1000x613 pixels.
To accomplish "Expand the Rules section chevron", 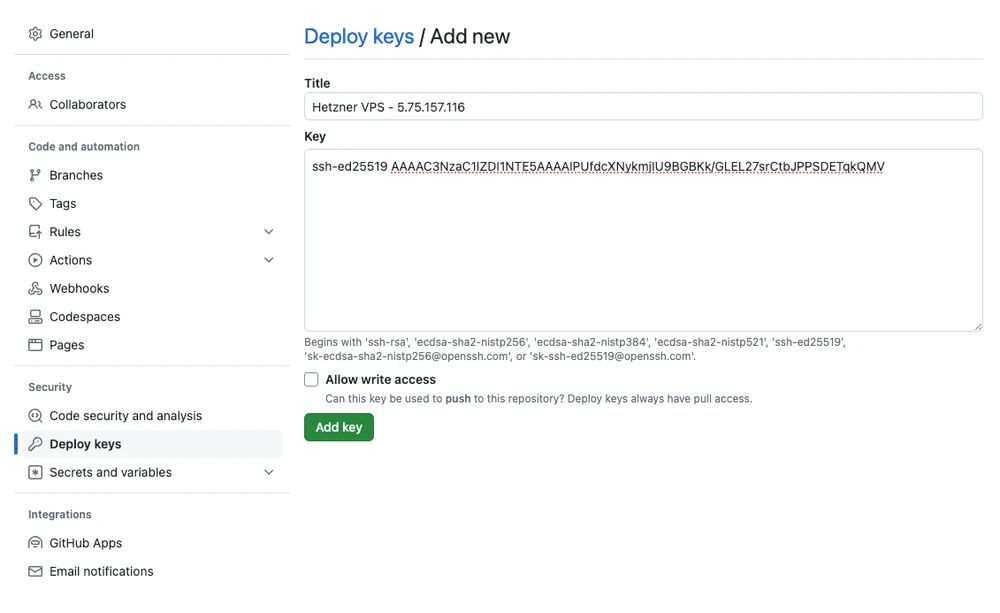I will 268,232.
